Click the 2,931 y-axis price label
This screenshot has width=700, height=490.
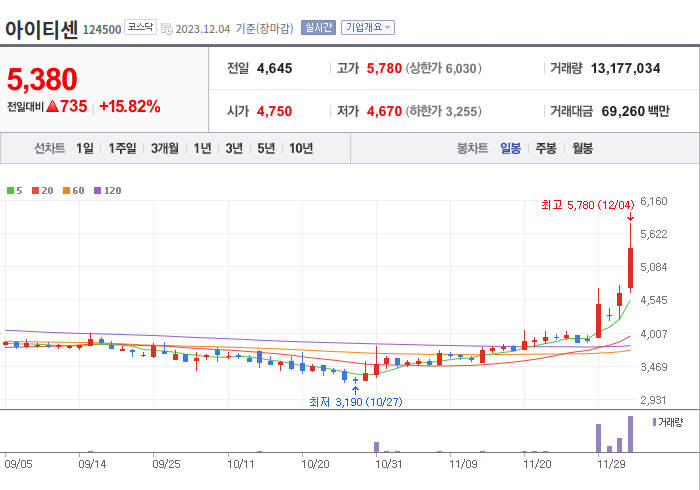(654, 400)
